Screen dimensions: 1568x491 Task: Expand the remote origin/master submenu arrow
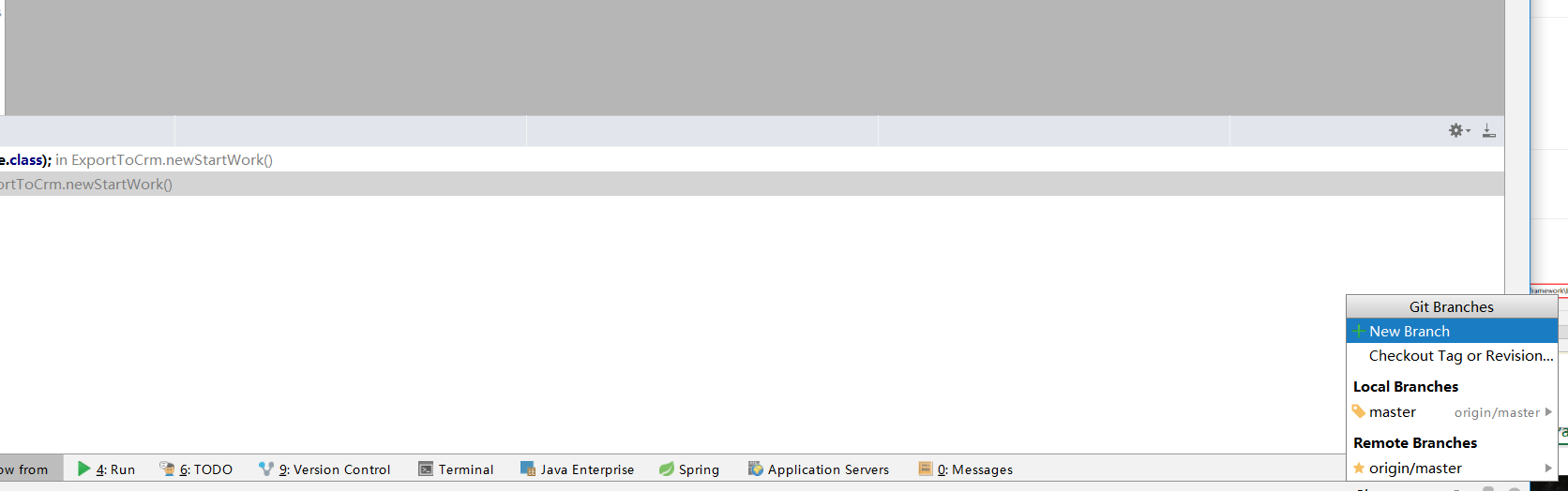coord(1548,469)
